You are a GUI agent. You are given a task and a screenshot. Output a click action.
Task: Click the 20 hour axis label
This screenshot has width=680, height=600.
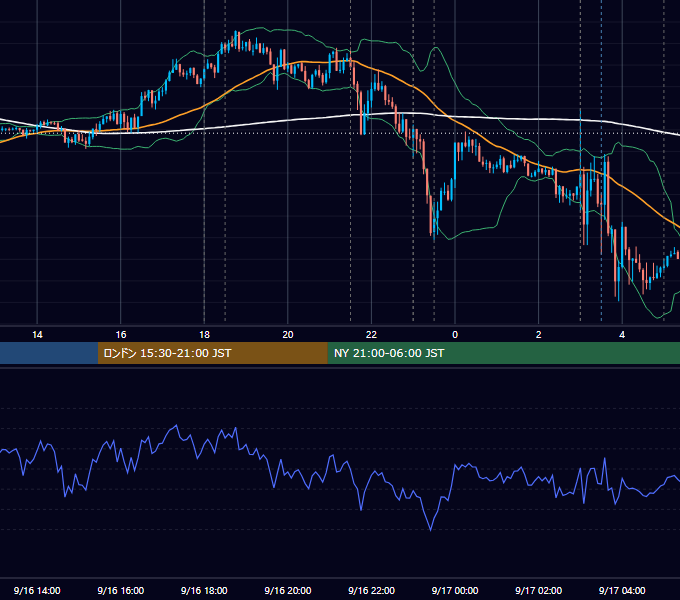tap(288, 335)
